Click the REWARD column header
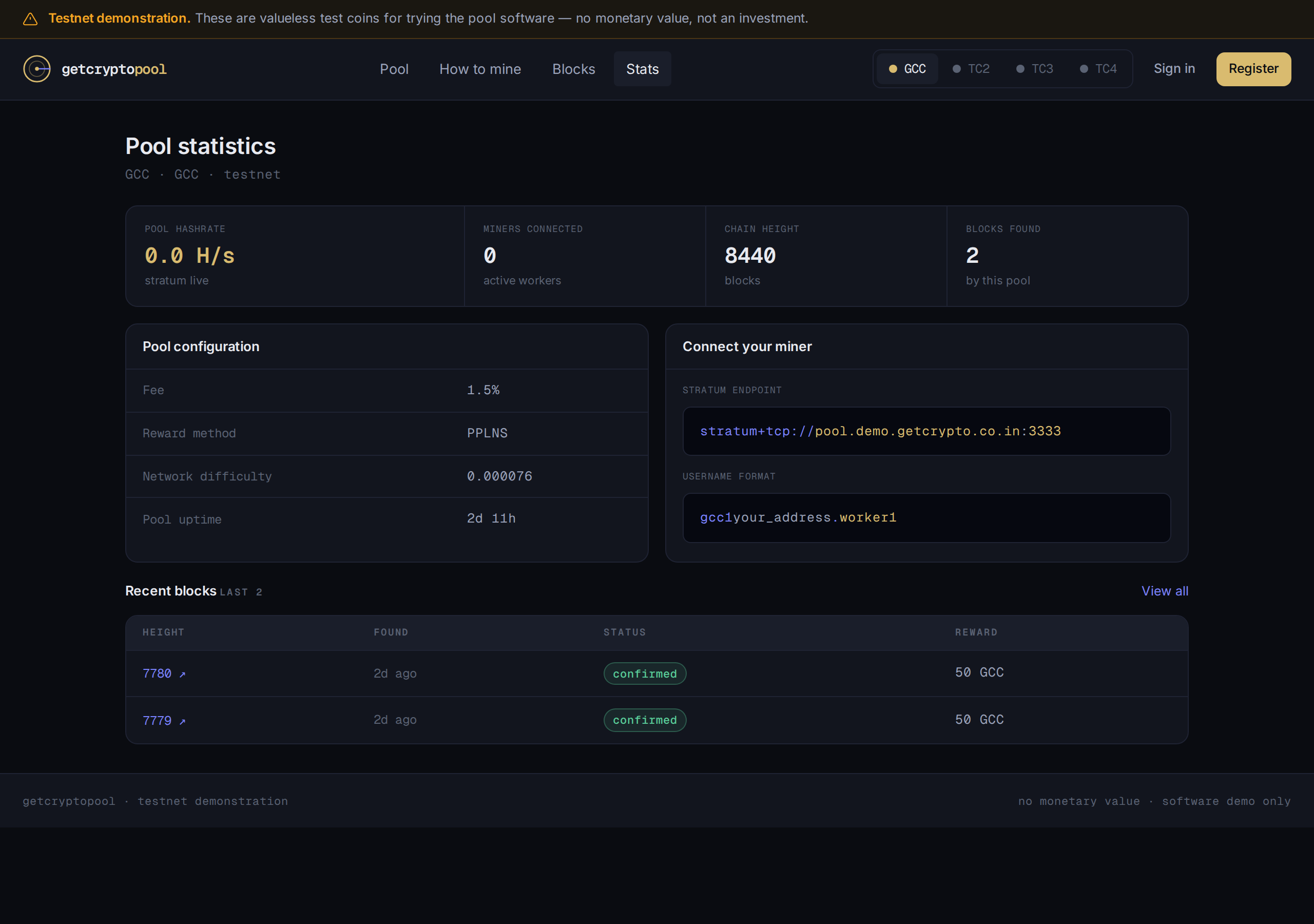The image size is (1314, 924). click(x=976, y=632)
